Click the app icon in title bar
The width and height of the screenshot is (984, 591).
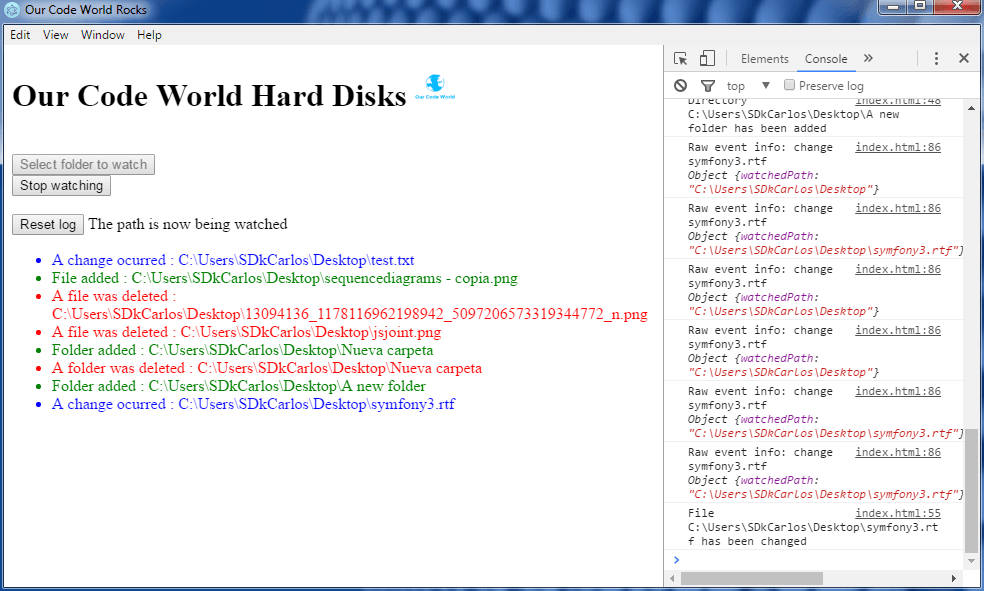click(12, 10)
